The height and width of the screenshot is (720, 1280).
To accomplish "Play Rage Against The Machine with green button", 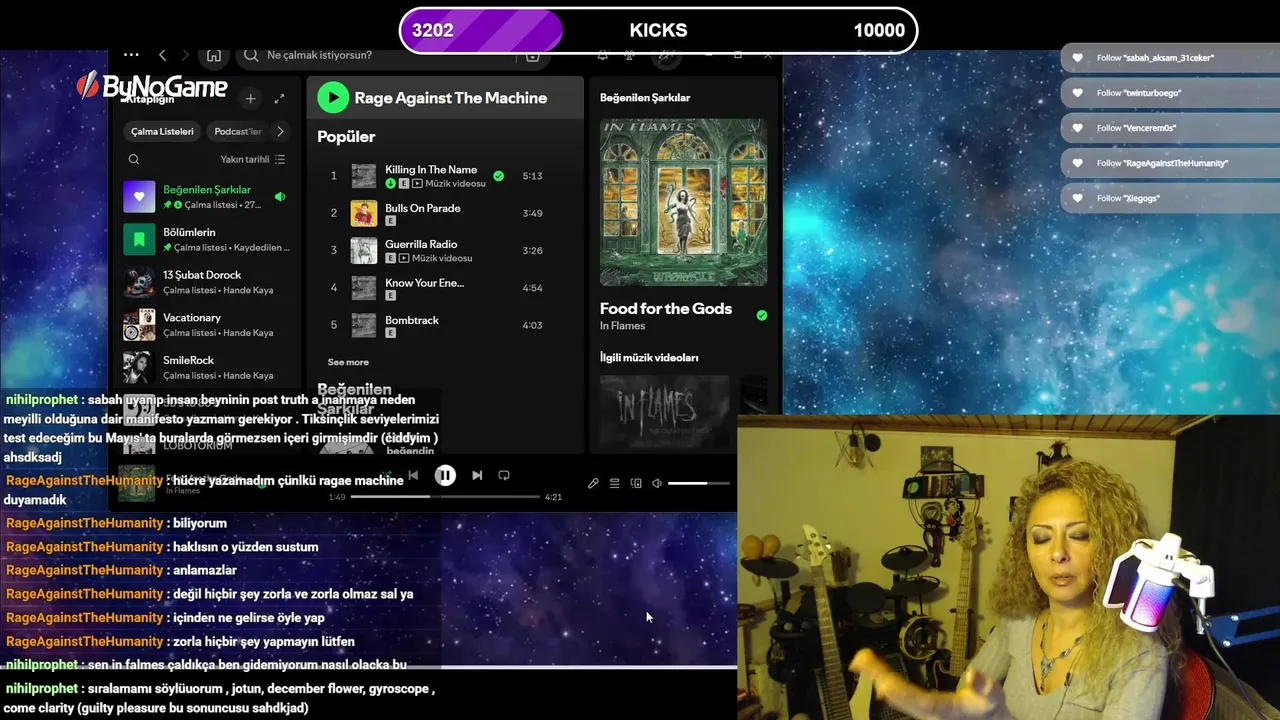I will tap(333, 97).
